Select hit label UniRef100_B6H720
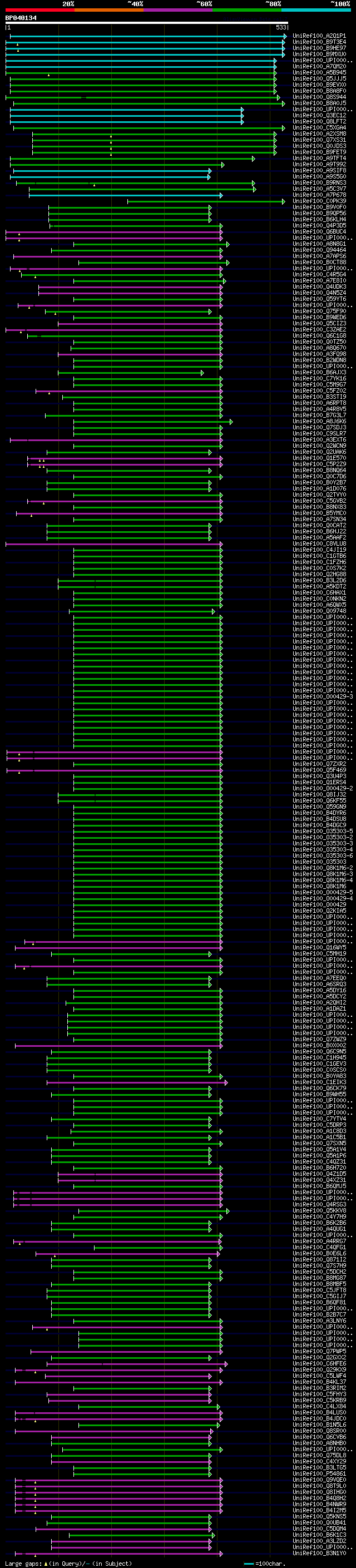The height and width of the screenshot is (1568, 356). (319, 1168)
